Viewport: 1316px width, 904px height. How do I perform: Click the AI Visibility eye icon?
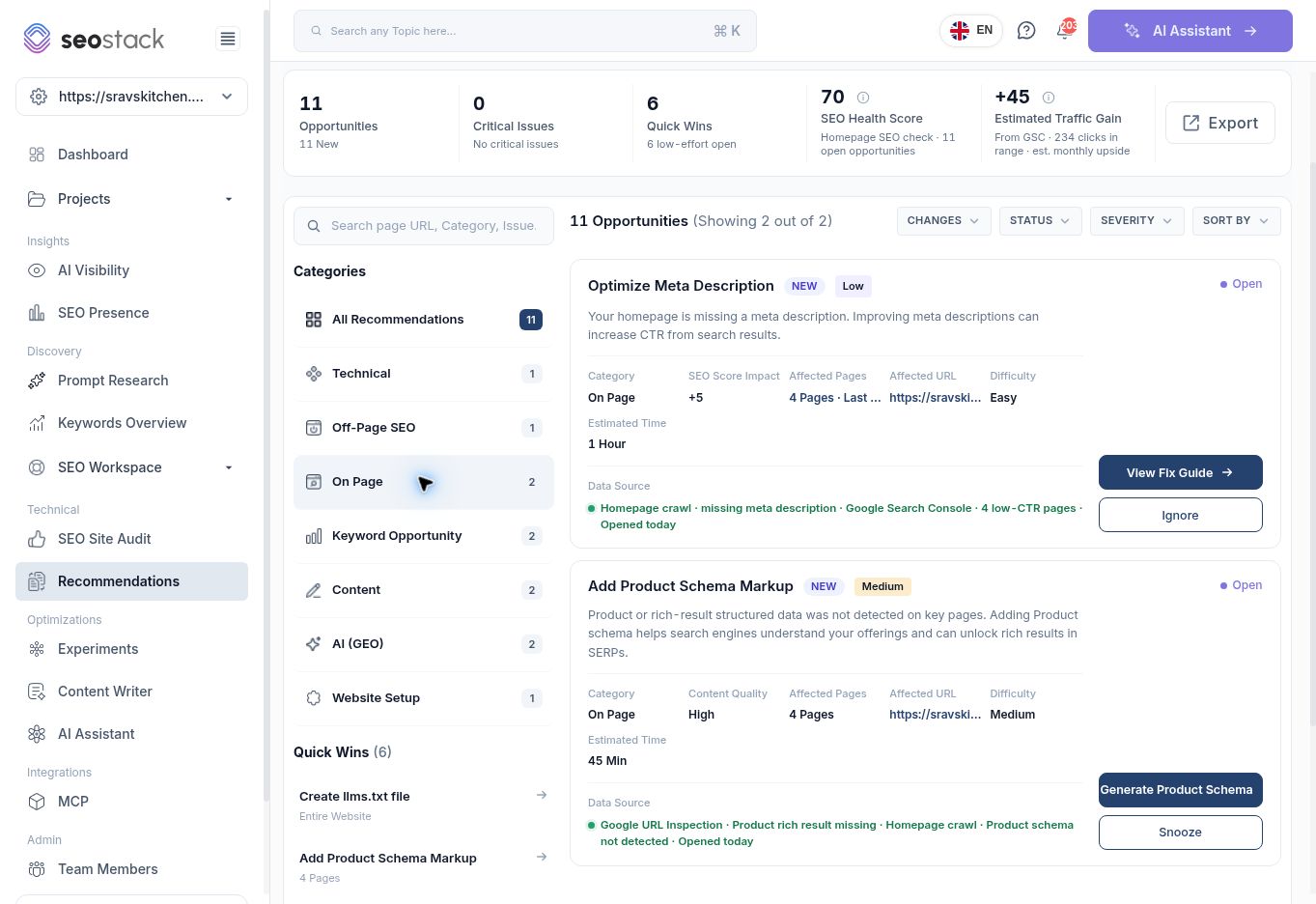[37, 270]
